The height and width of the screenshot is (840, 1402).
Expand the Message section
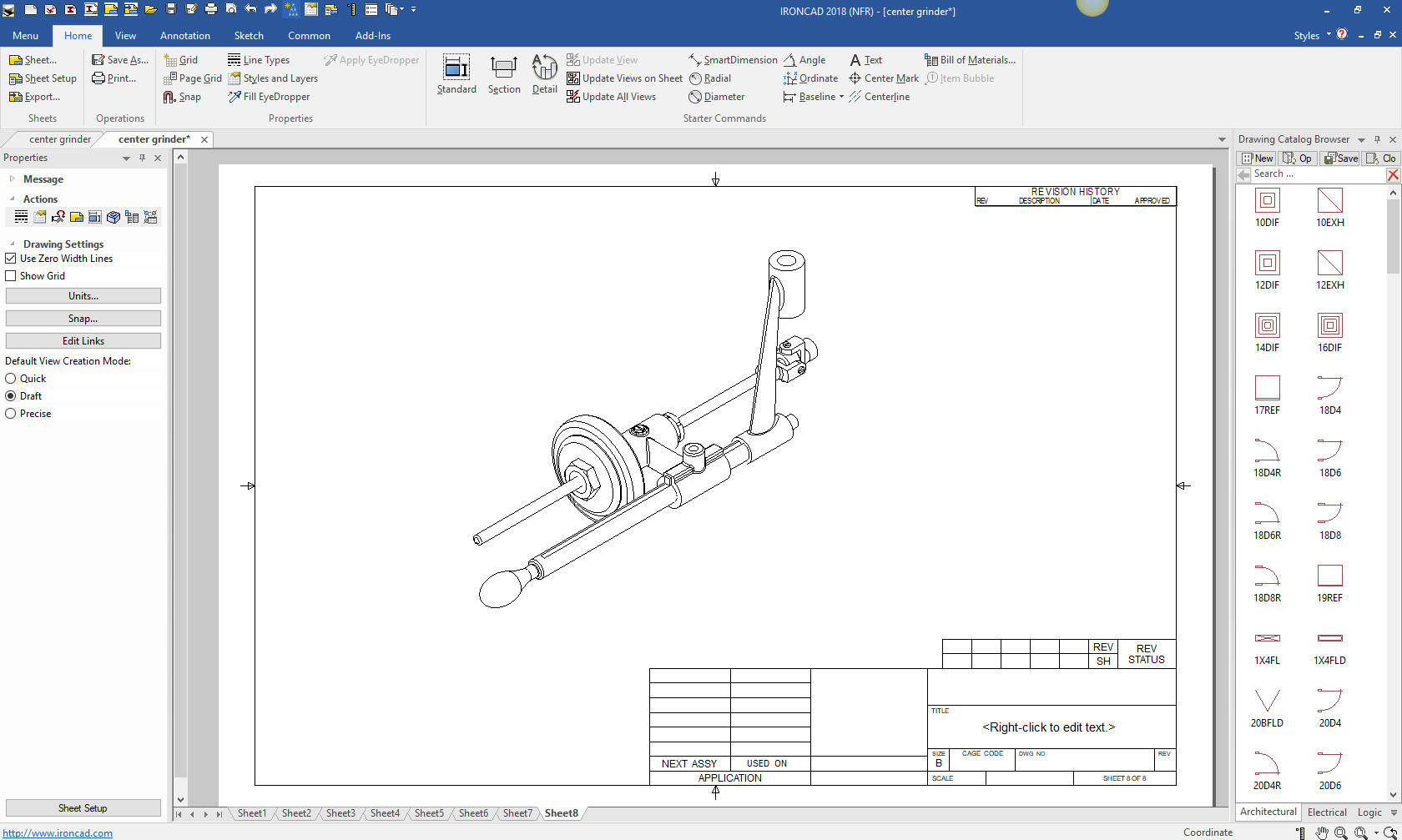[x=12, y=179]
